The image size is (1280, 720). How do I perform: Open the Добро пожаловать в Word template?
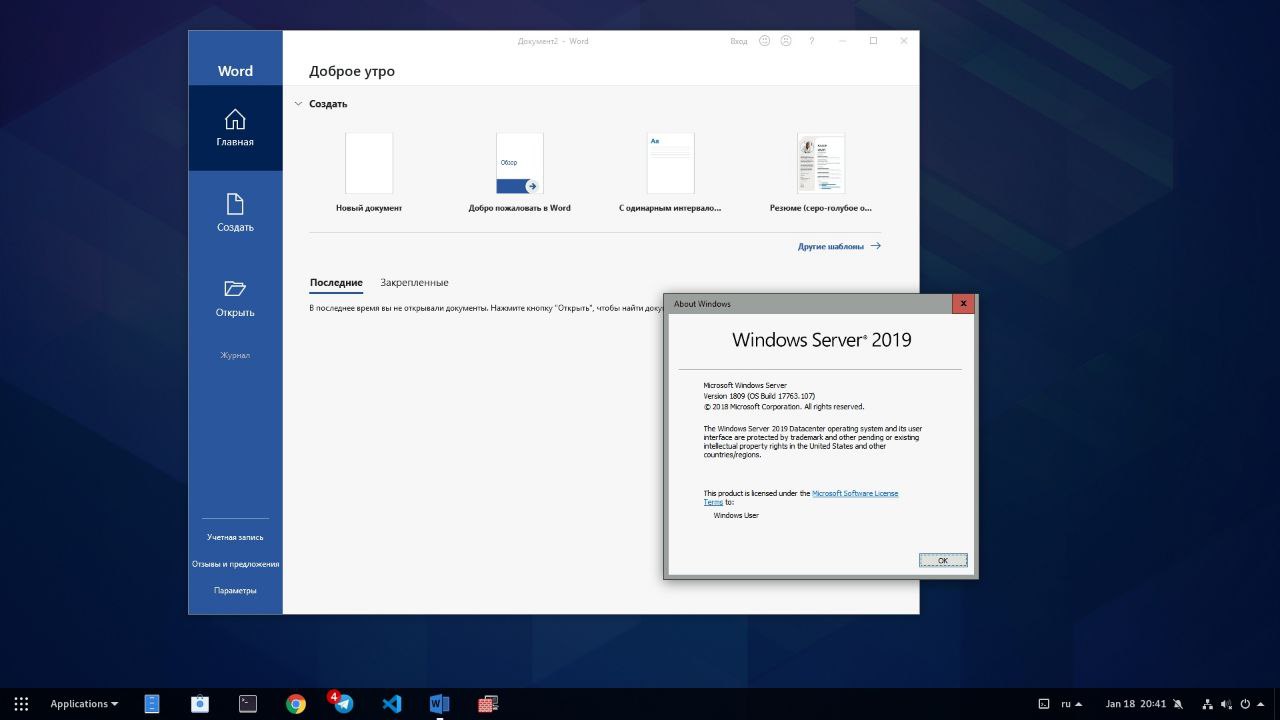pyautogui.click(x=520, y=172)
